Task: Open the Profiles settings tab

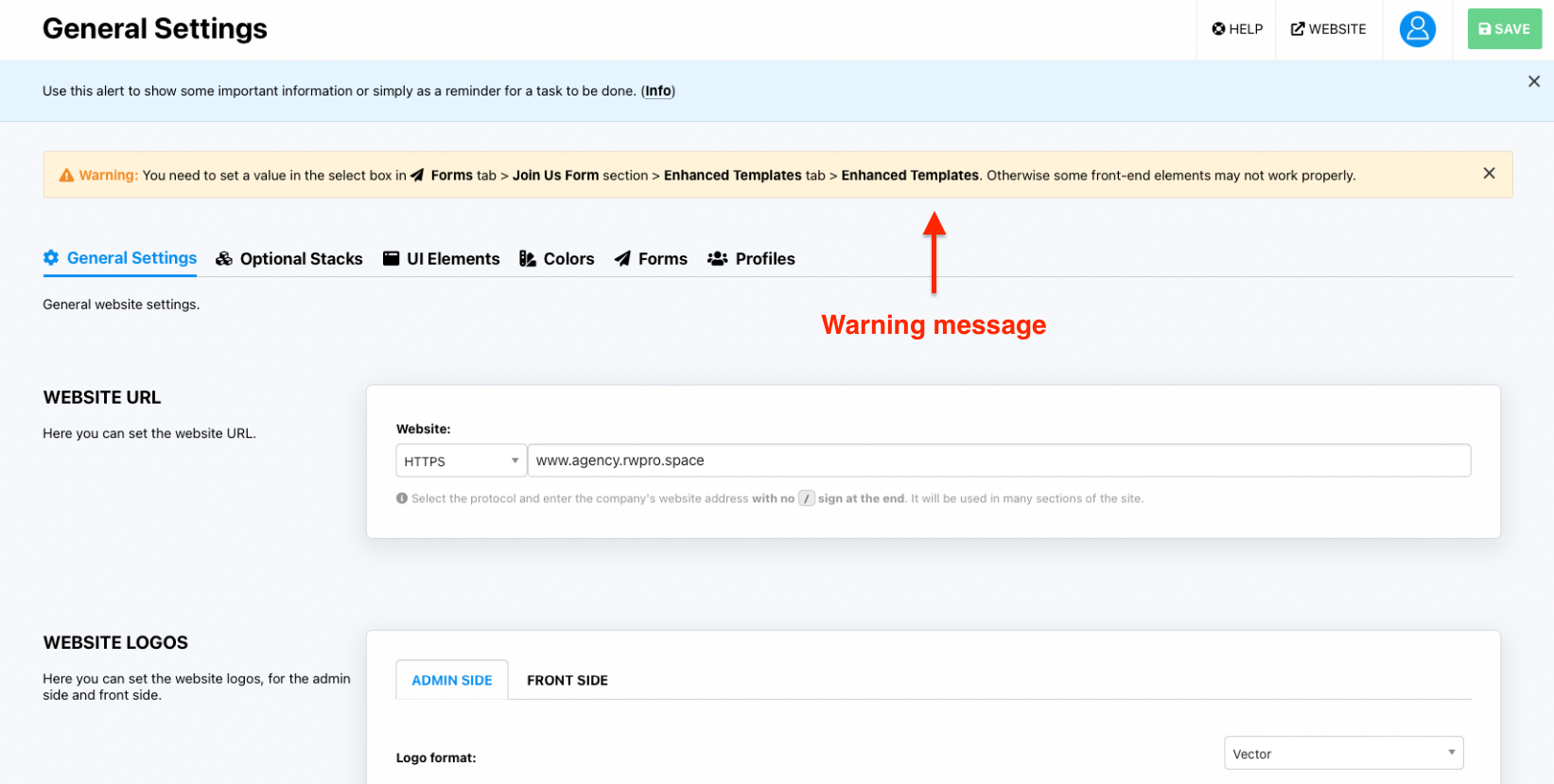Action: pos(764,259)
